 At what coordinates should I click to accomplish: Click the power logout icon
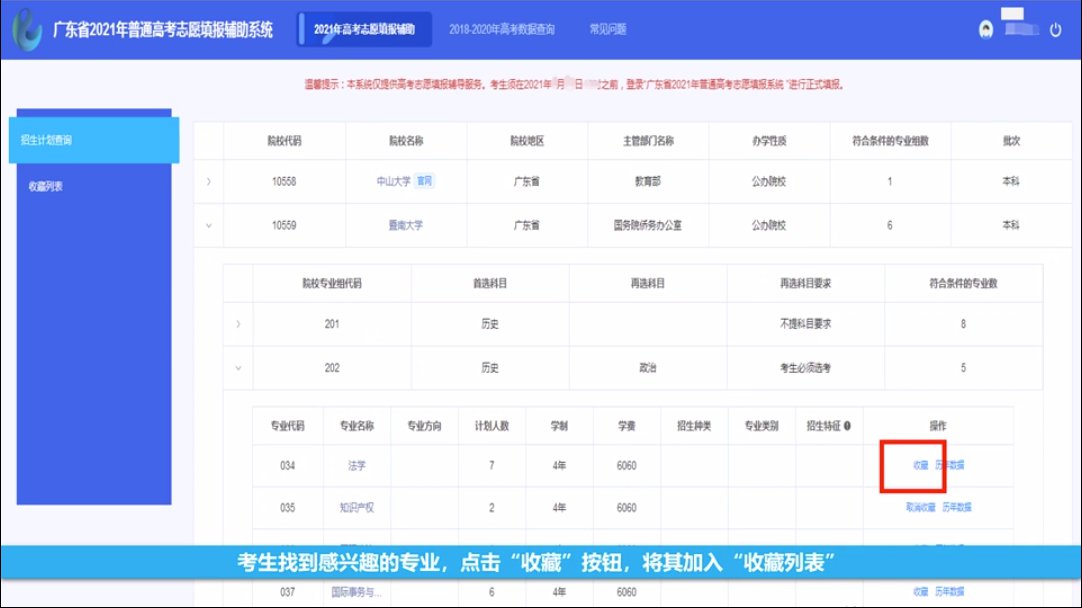(x=1055, y=30)
